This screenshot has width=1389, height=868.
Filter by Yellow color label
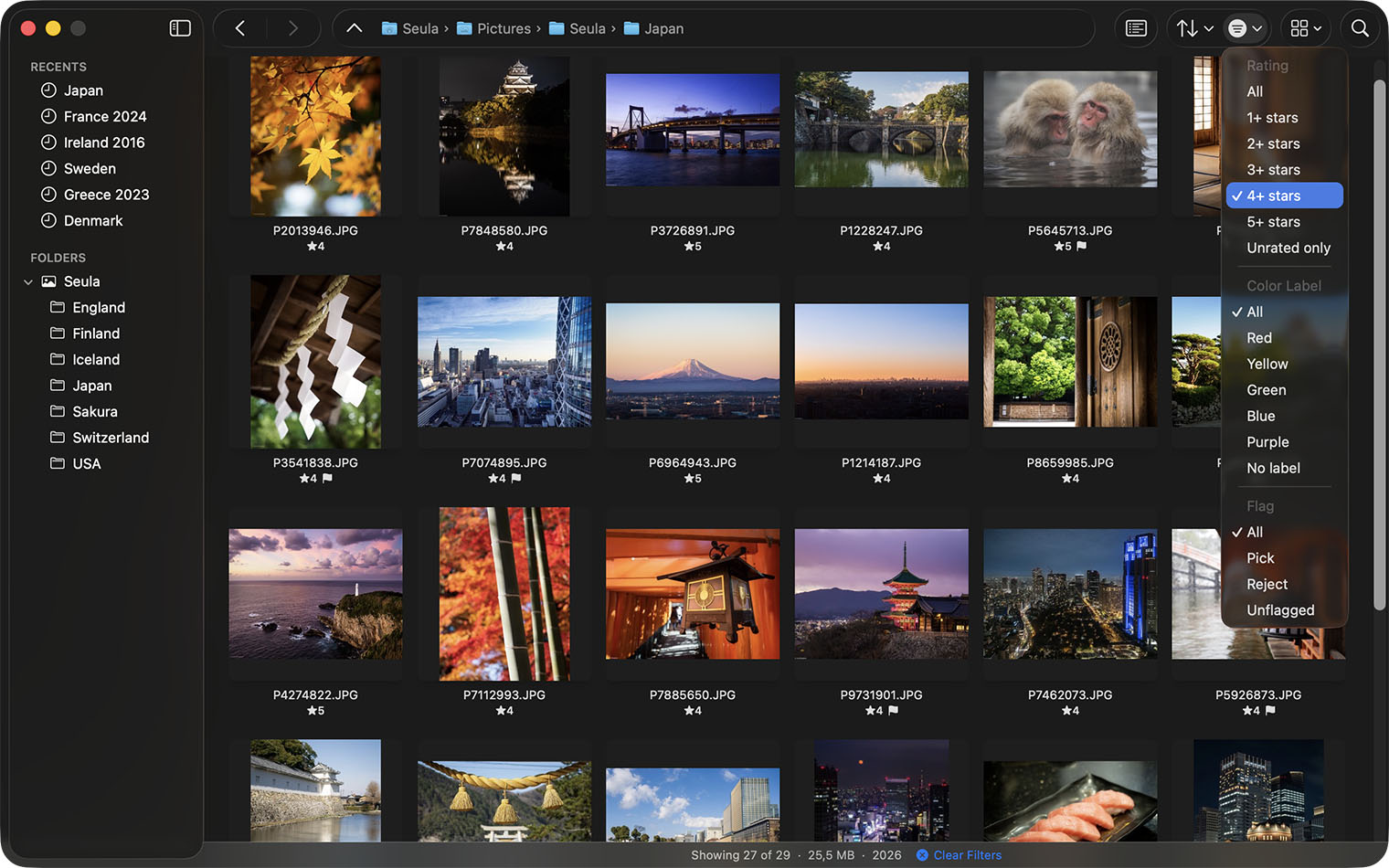coord(1284,364)
